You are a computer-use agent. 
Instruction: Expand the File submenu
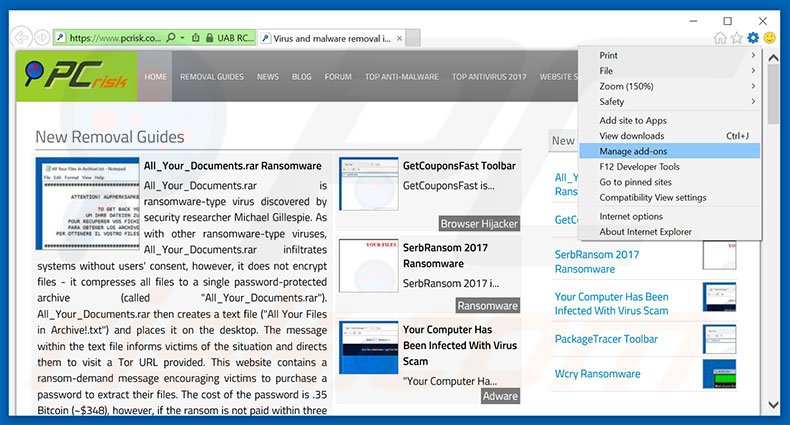click(670, 71)
